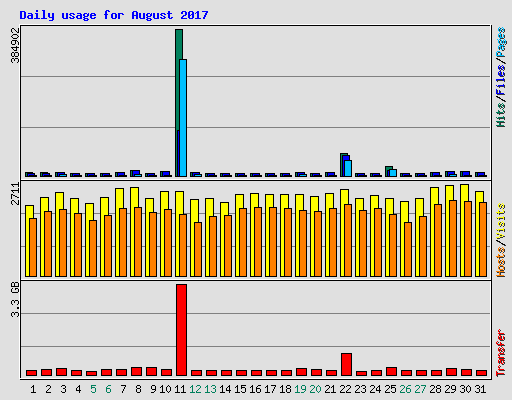Click the day label 16 on the x-axis
The height and width of the screenshot is (400, 512).
[255, 389]
